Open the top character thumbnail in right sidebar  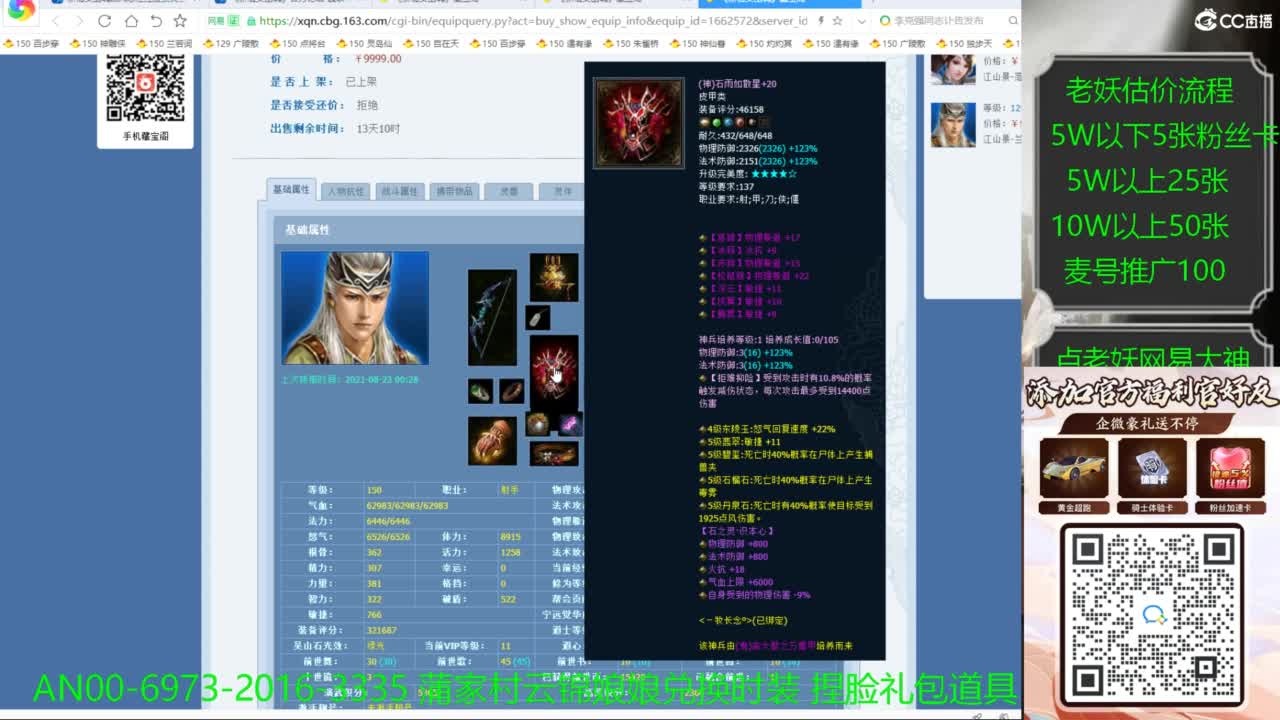point(953,70)
